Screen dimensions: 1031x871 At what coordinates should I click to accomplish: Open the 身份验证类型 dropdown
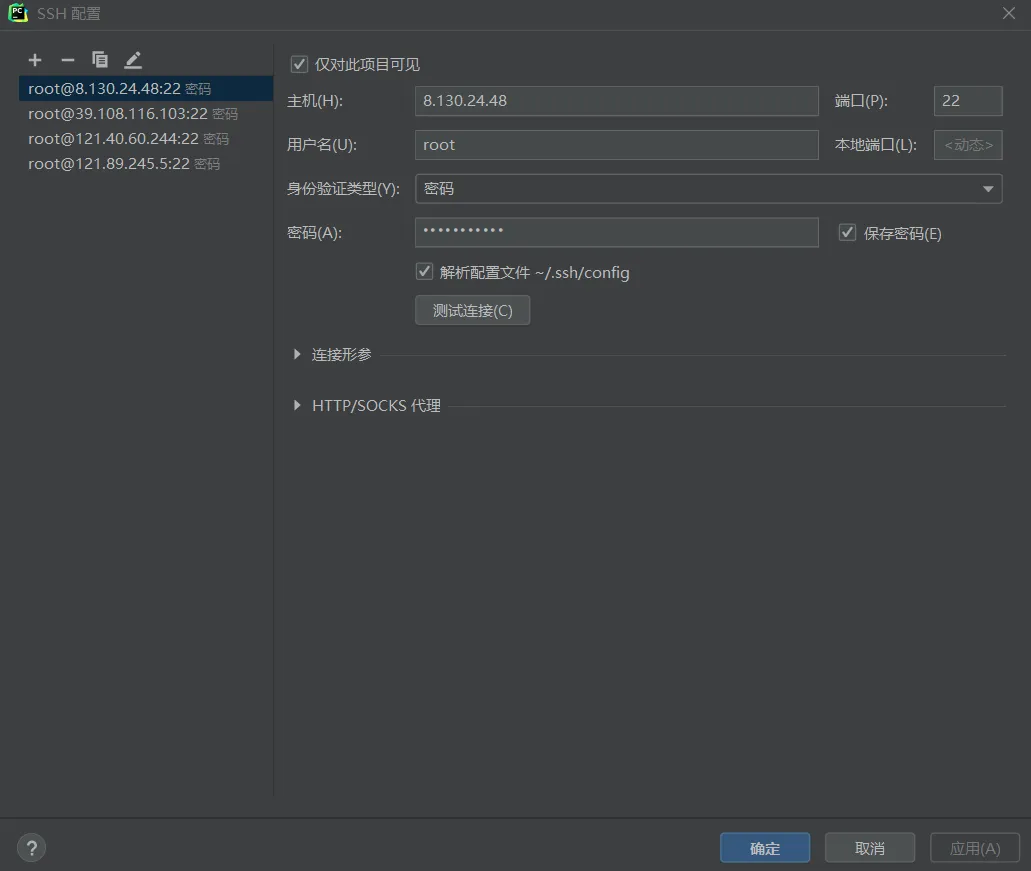[708, 189]
